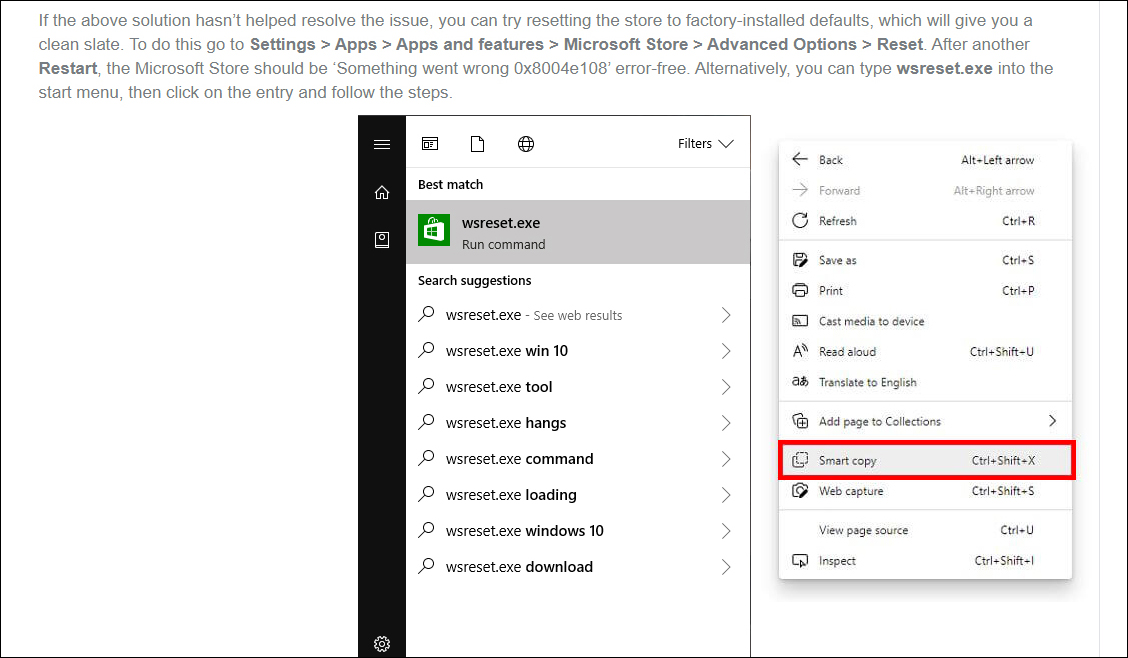Open the settings gear in search sidebar

(x=382, y=644)
